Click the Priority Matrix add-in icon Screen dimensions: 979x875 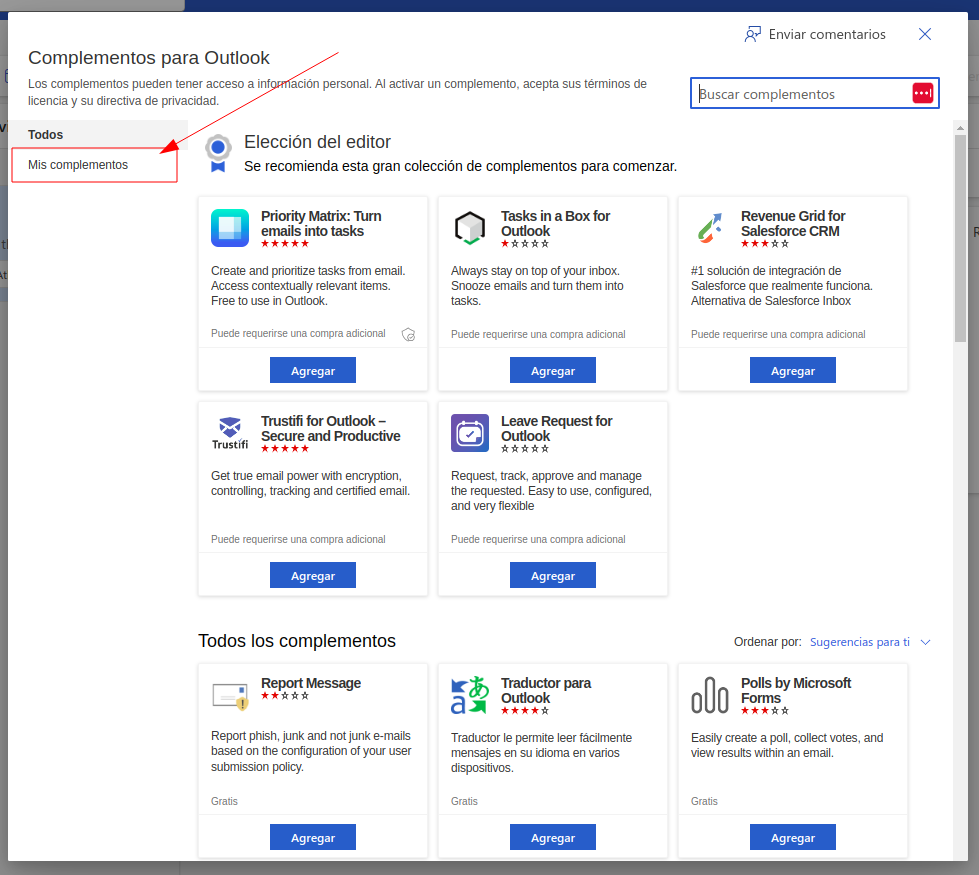230,228
